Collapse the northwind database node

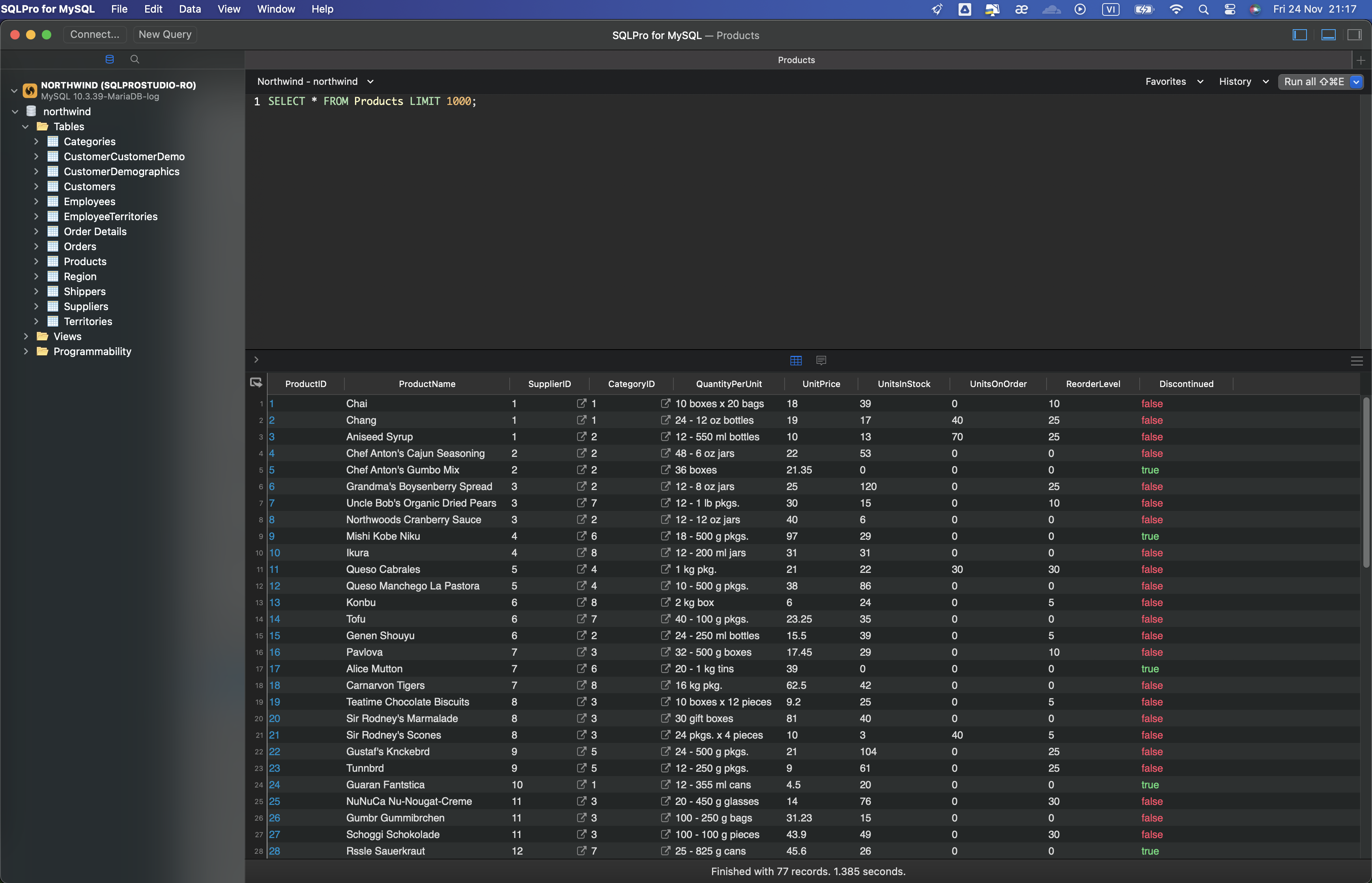pyautogui.click(x=15, y=111)
